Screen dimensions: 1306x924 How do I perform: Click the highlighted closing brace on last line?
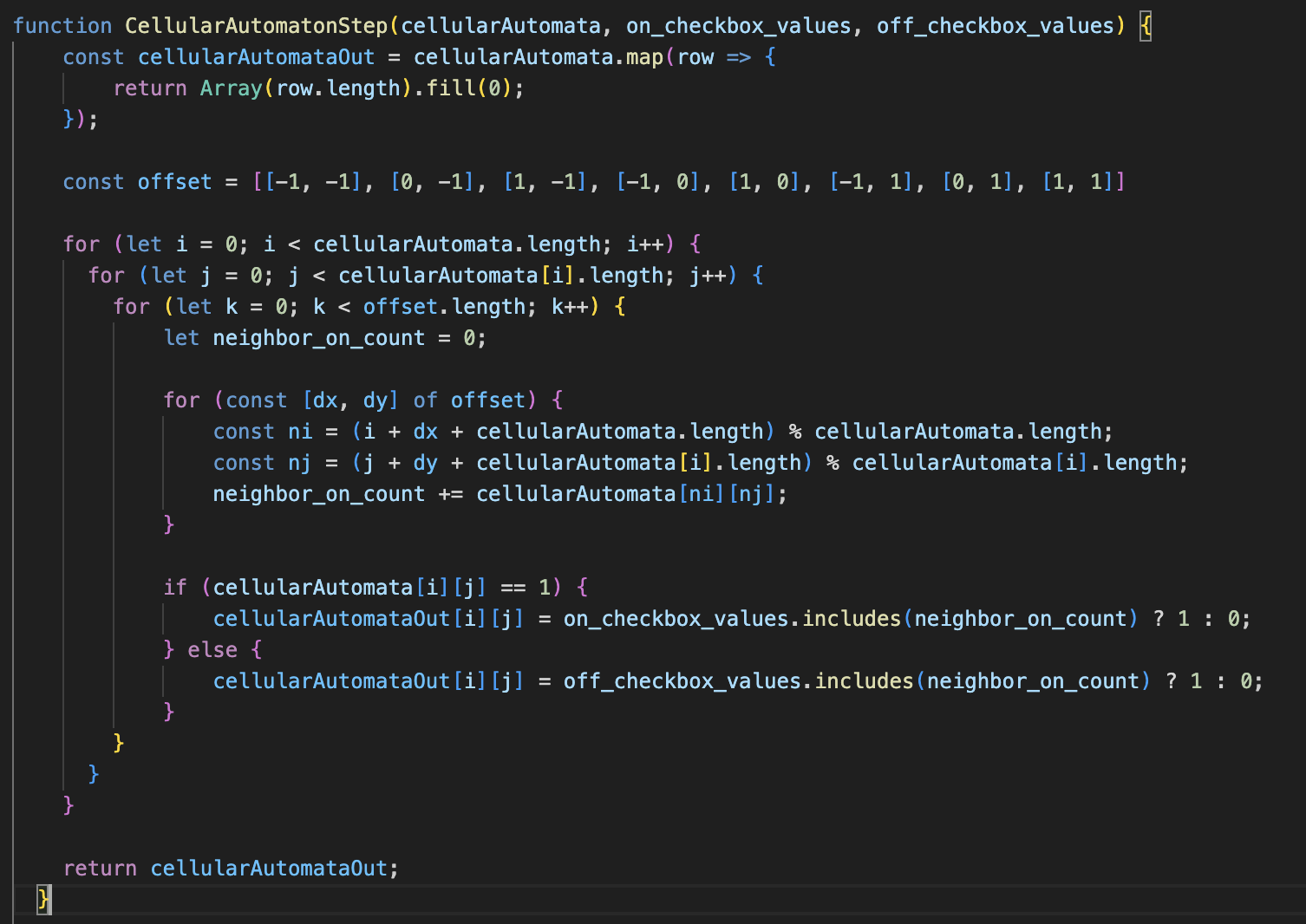43,899
